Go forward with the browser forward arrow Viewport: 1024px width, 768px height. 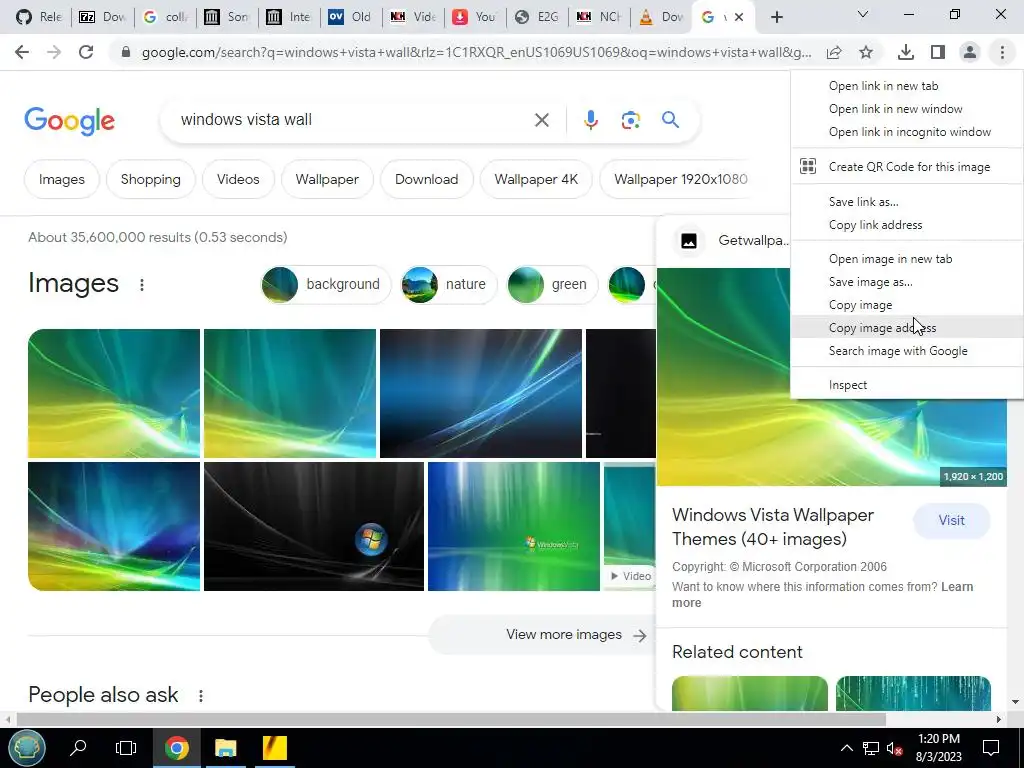(x=54, y=52)
